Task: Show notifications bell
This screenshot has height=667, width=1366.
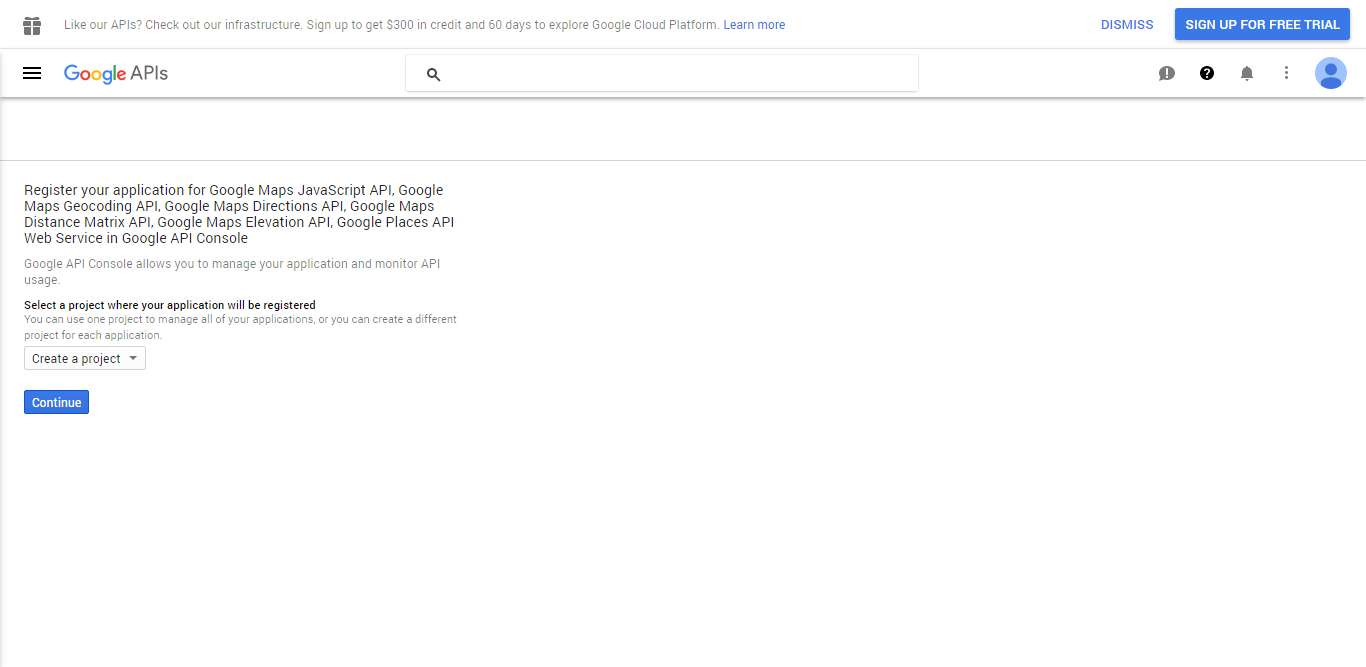Action: click(x=1247, y=73)
